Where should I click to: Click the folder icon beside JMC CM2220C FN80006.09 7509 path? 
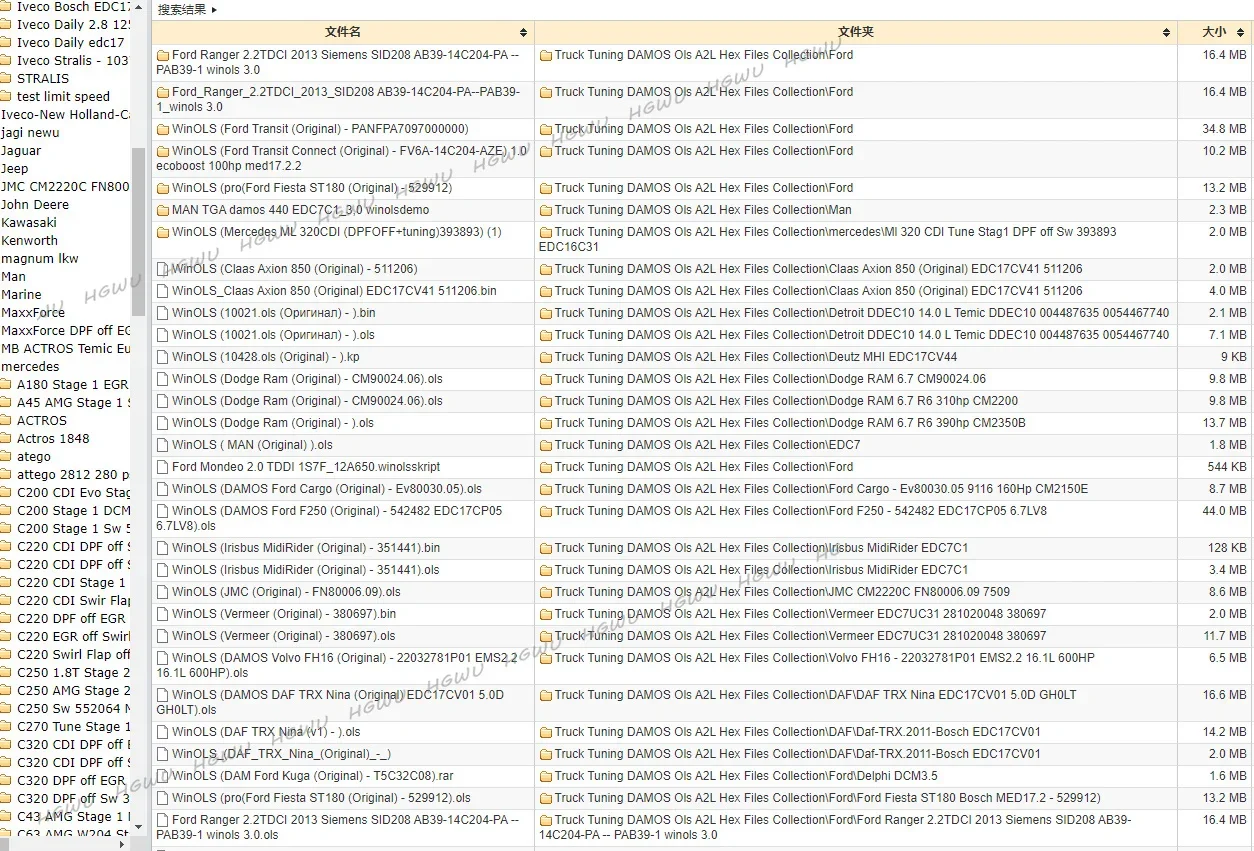point(546,592)
